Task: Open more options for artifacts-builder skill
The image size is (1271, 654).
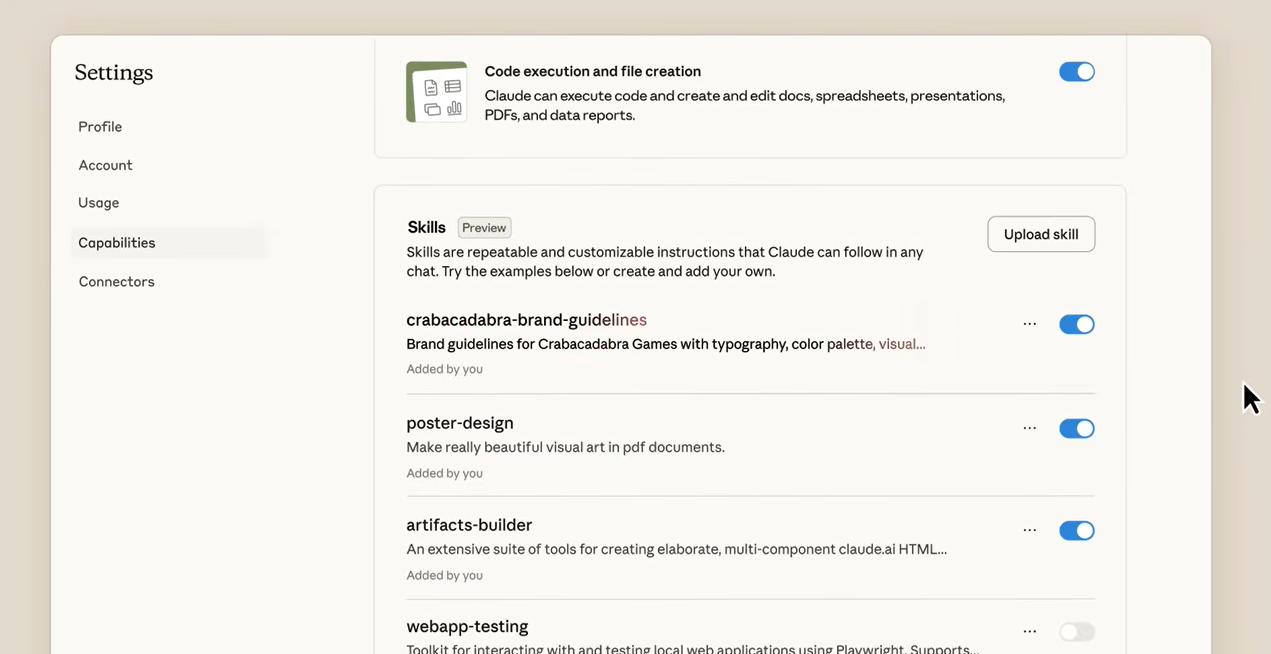Action: click(1029, 530)
